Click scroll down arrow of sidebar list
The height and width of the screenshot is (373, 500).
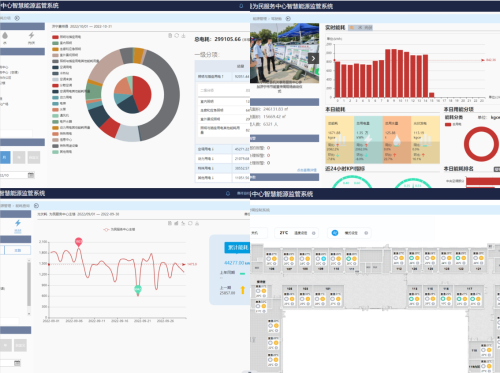(x=29, y=313)
